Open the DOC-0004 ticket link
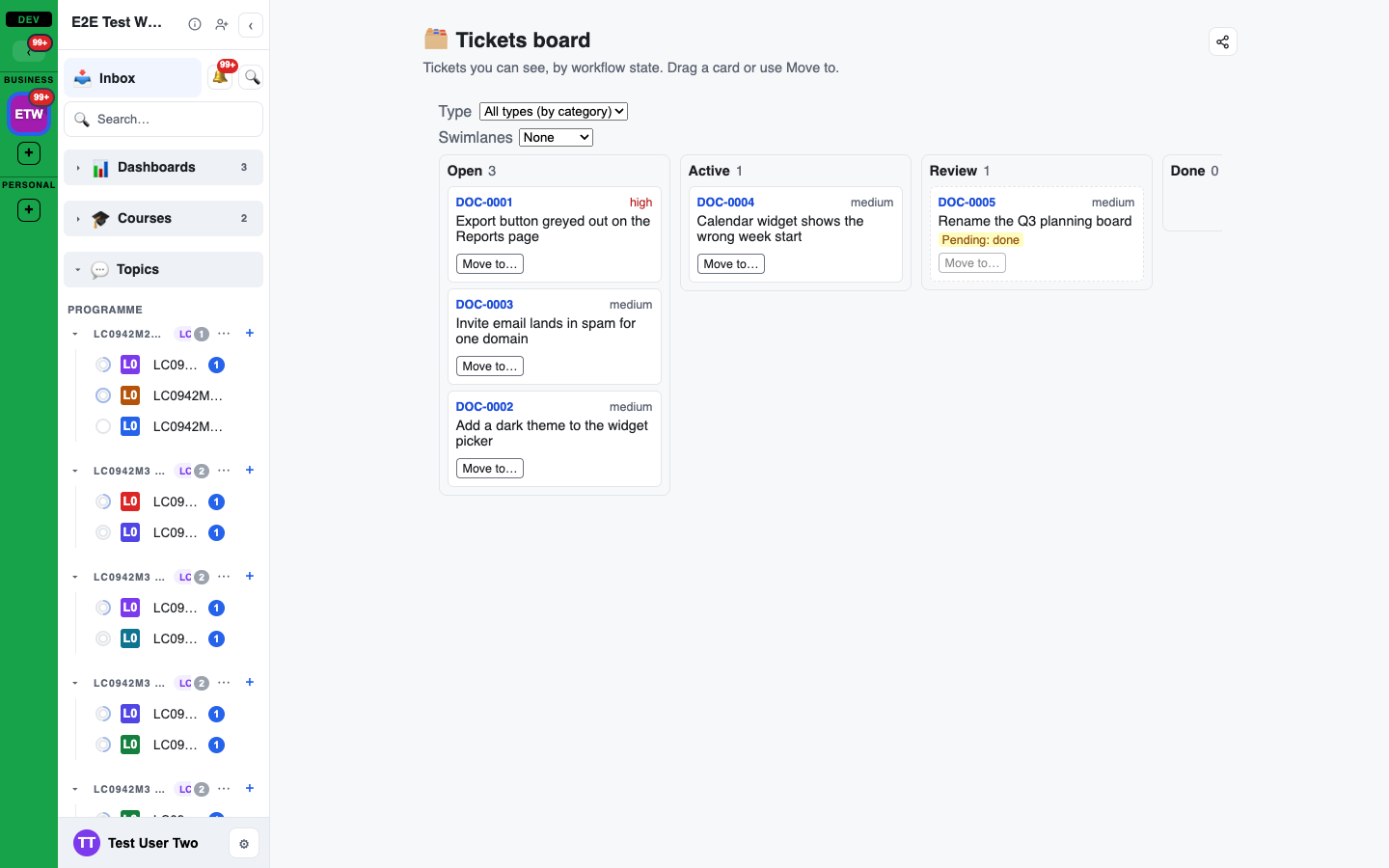The width and height of the screenshot is (1389, 868). [x=725, y=203]
